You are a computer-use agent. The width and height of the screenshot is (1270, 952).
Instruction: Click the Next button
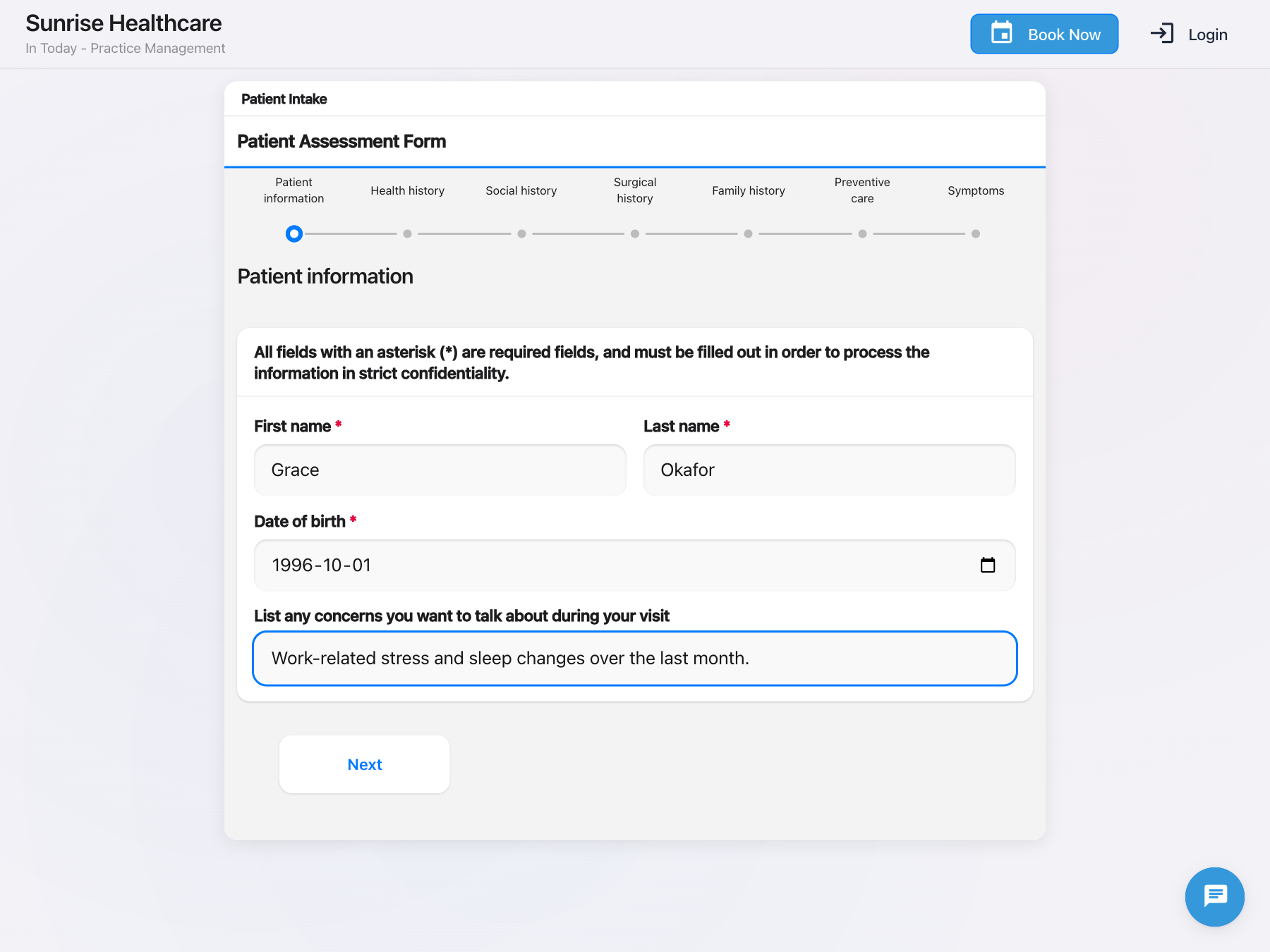click(365, 764)
